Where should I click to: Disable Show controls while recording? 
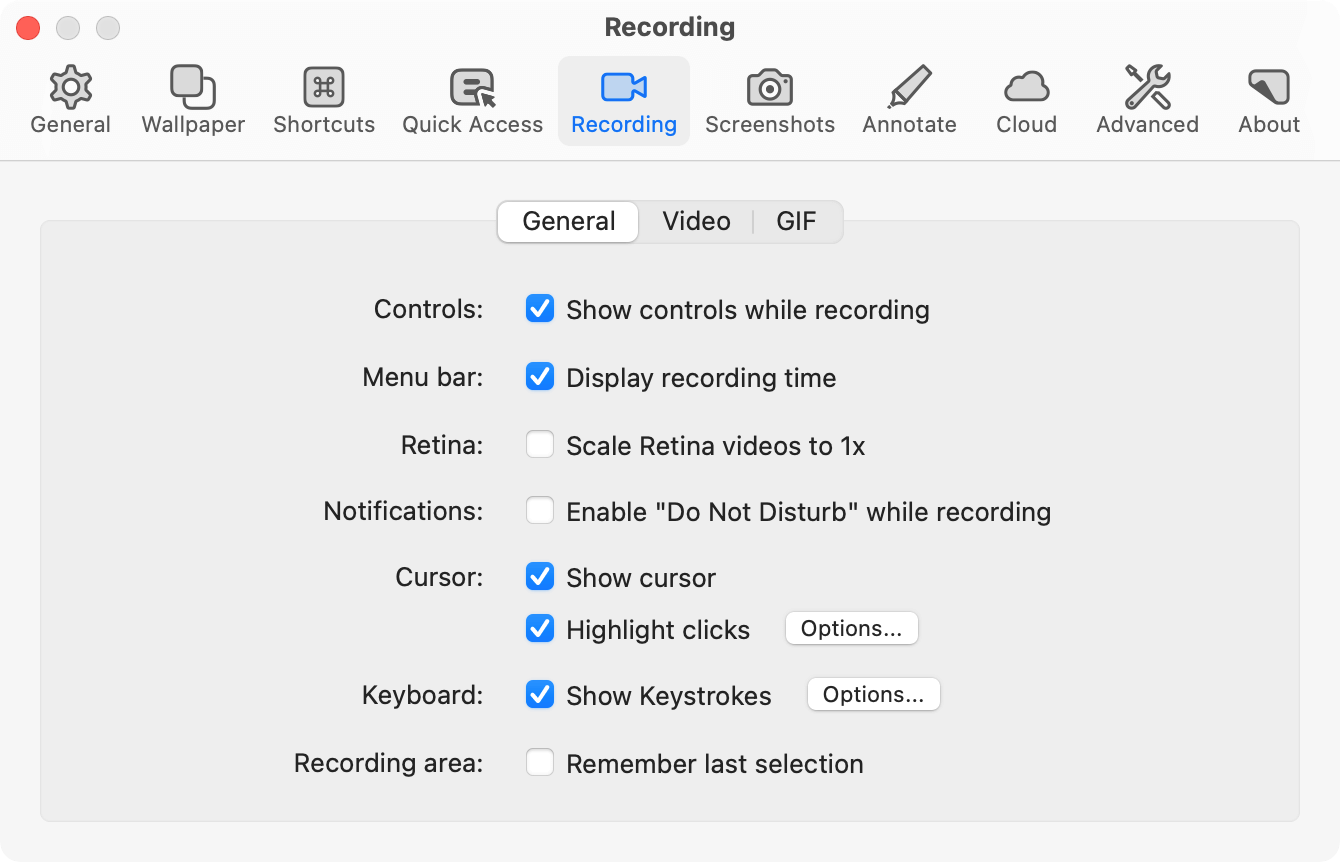(x=540, y=309)
